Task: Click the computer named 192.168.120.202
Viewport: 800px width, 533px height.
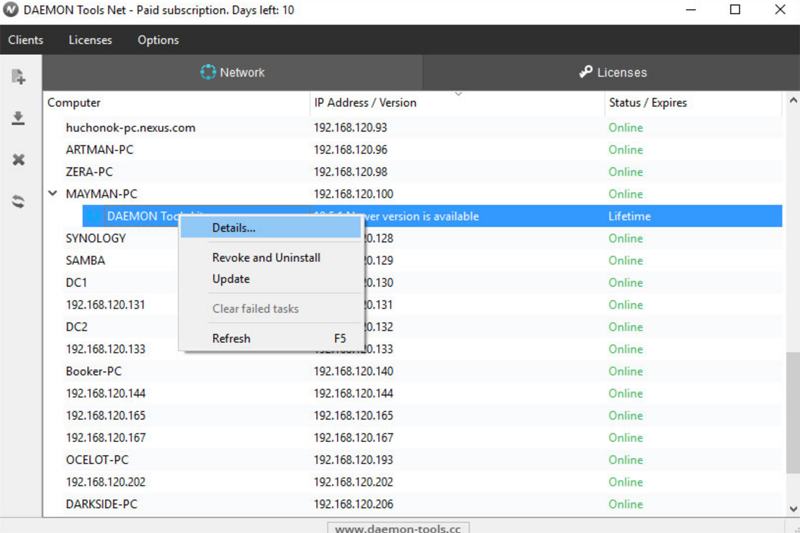Action: pyautogui.click(x=106, y=482)
